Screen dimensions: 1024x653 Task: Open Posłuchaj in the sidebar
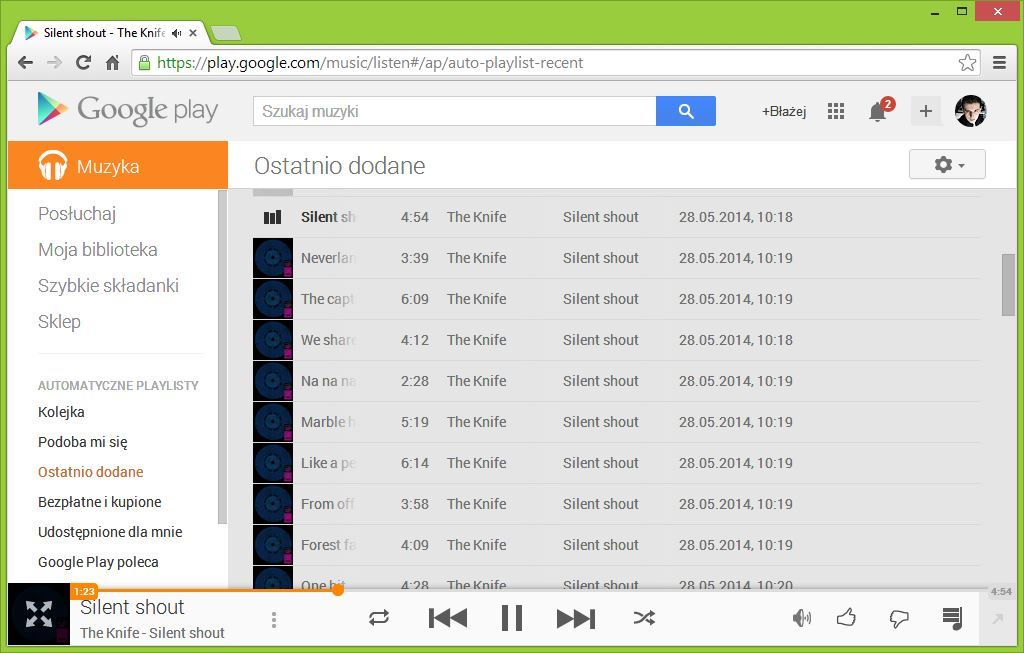click(77, 214)
